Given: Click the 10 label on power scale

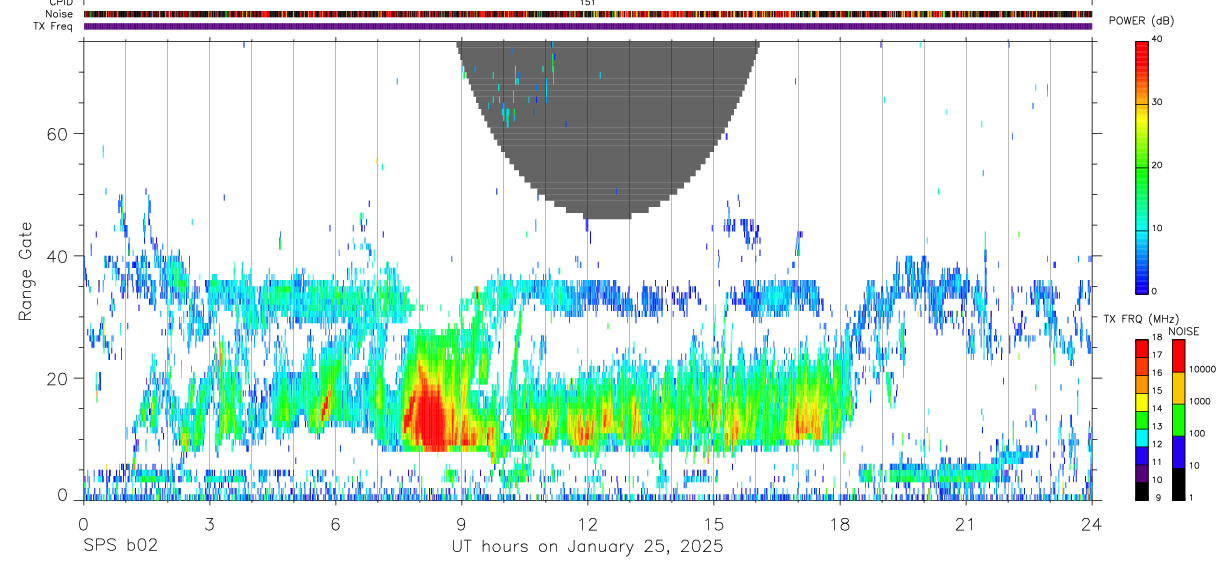Looking at the screenshot, I should (1157, 228).
